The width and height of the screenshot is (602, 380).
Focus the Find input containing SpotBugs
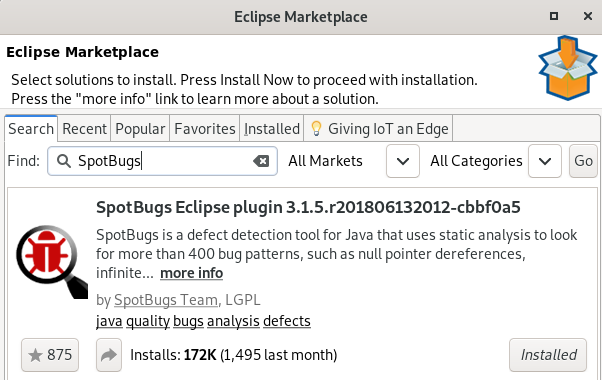tap(162, 161)
